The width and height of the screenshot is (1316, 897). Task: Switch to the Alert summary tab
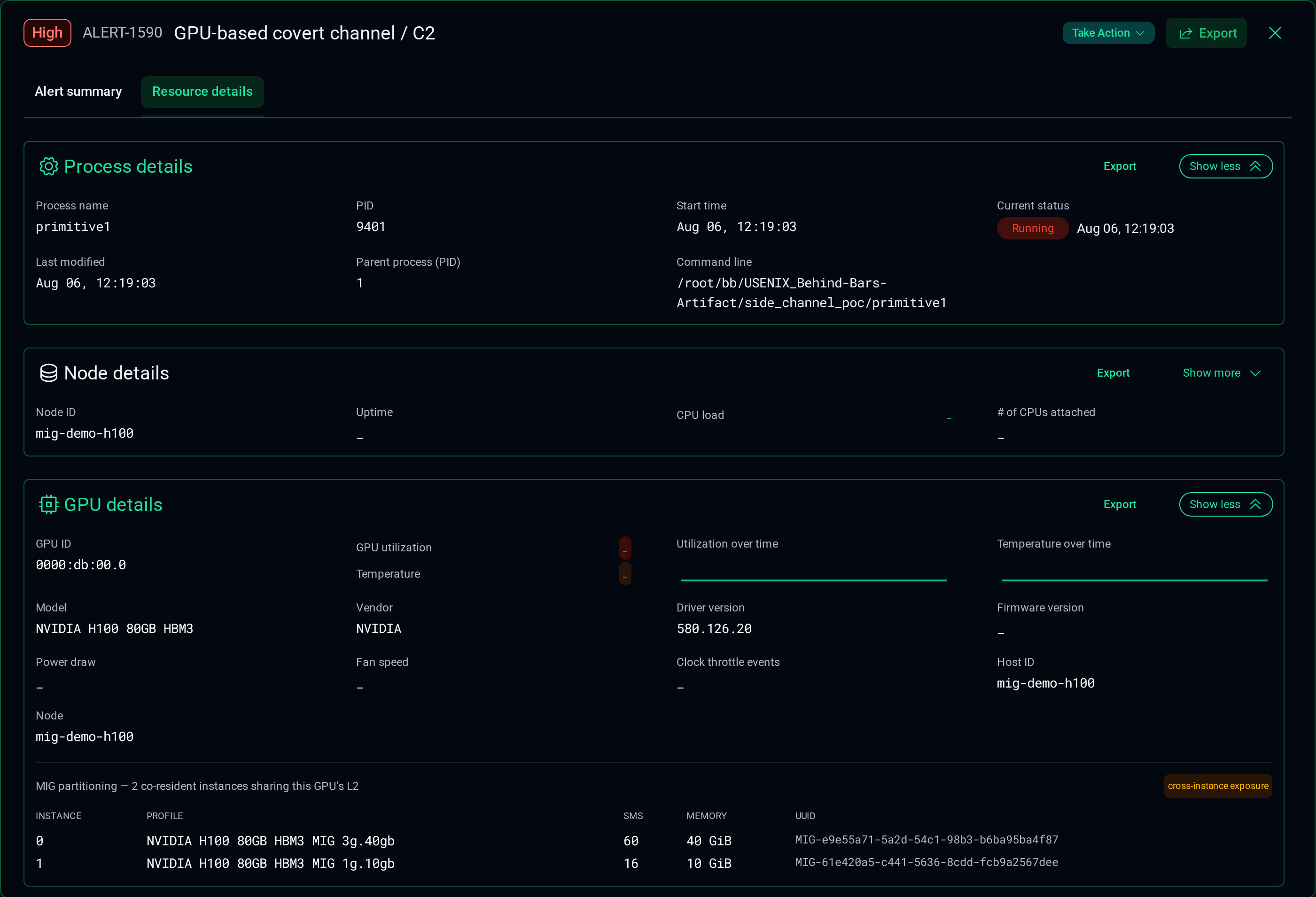click(78, 92)
